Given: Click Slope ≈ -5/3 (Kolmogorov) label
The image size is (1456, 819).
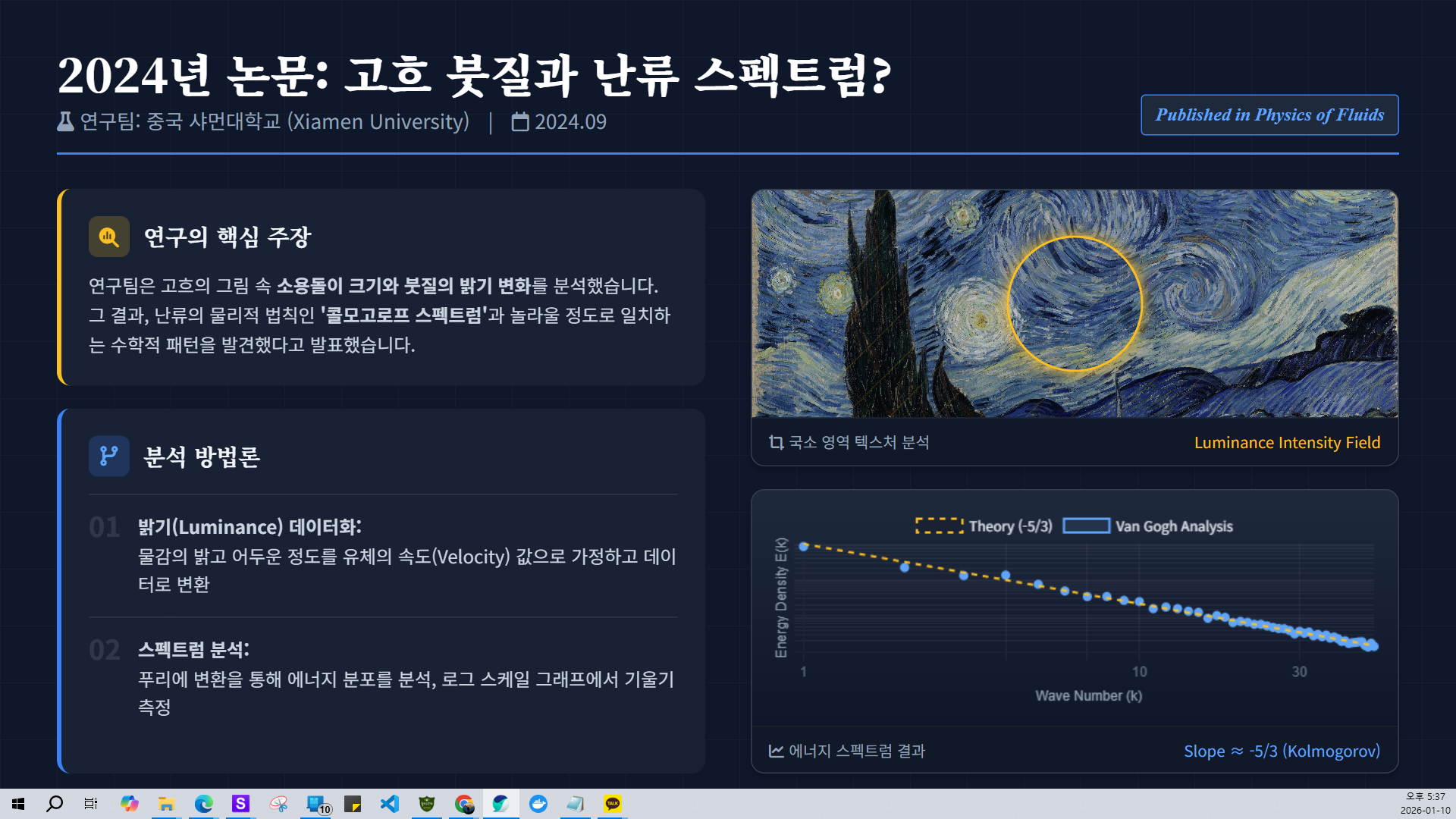Looking at the screenshot, I should (x=1282, y=751).
